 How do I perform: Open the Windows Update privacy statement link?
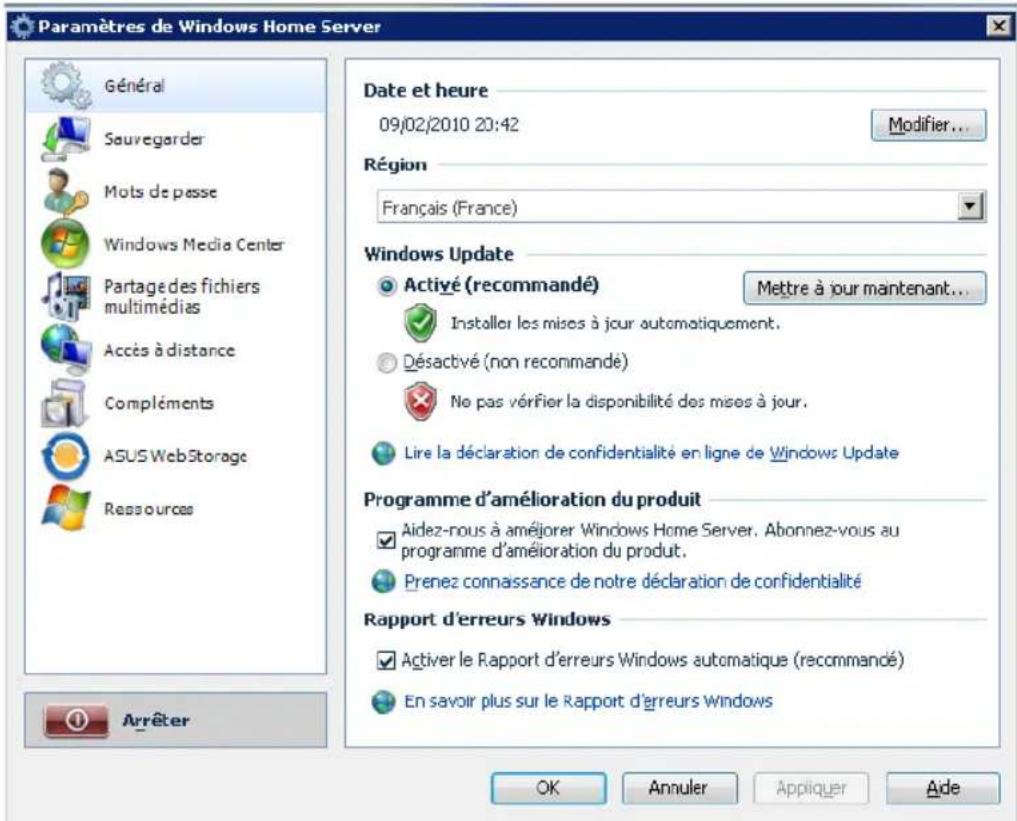[x=651, y=453]
